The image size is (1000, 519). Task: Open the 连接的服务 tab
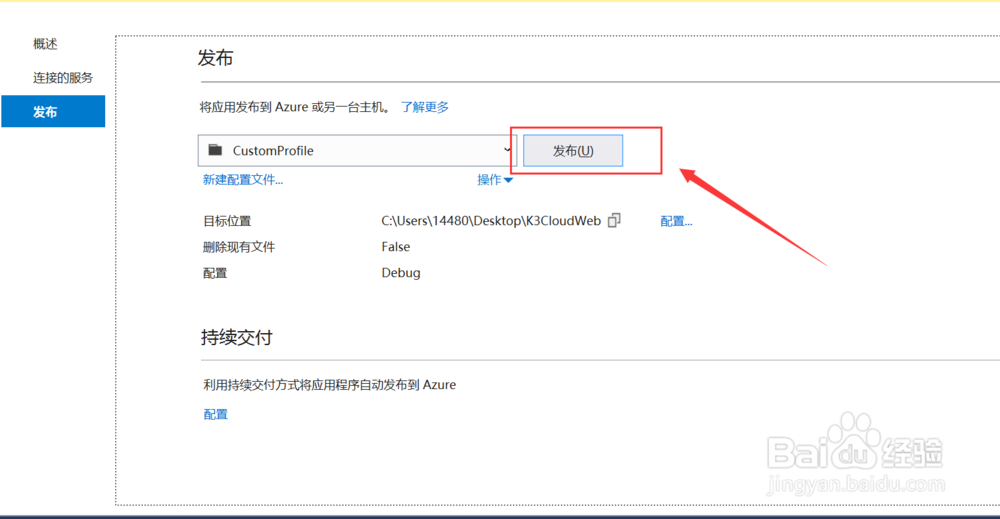(x=63, y=78)
